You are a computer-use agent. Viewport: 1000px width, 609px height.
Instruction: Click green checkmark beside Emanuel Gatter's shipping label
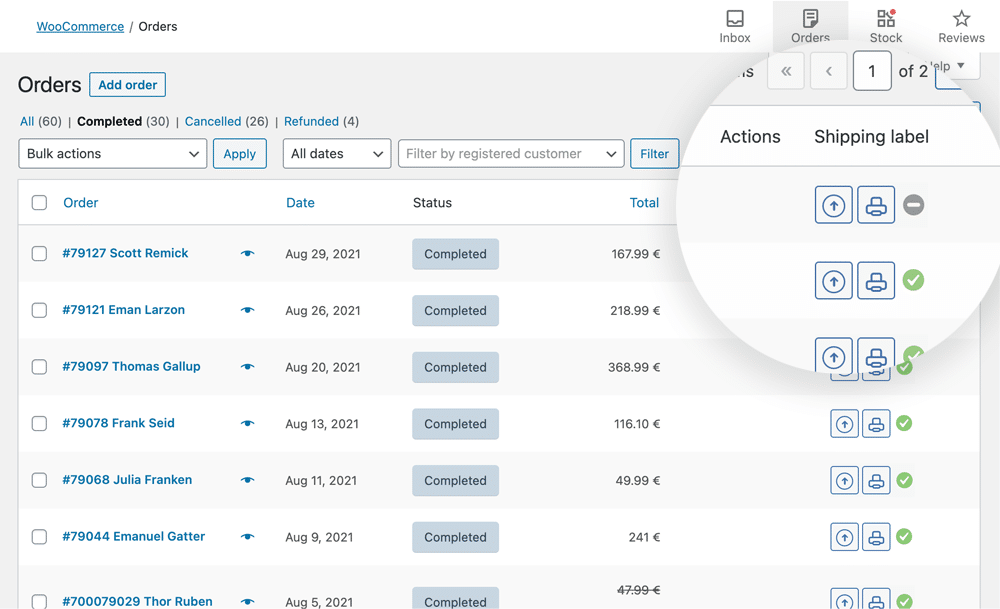coord(904,537)
